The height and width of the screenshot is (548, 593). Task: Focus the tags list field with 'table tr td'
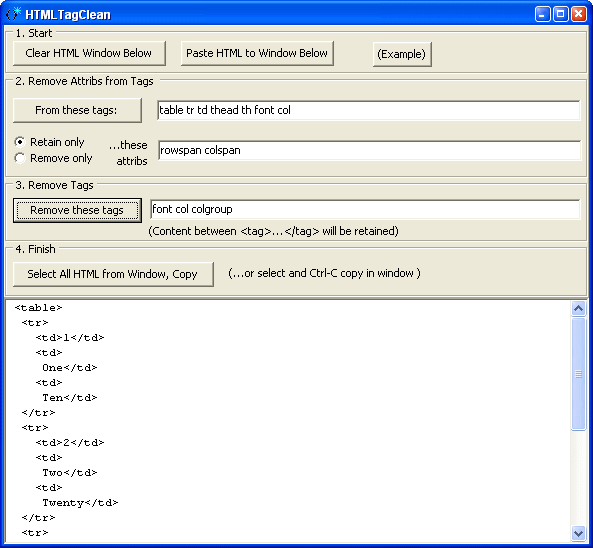[x=368, y=110]
